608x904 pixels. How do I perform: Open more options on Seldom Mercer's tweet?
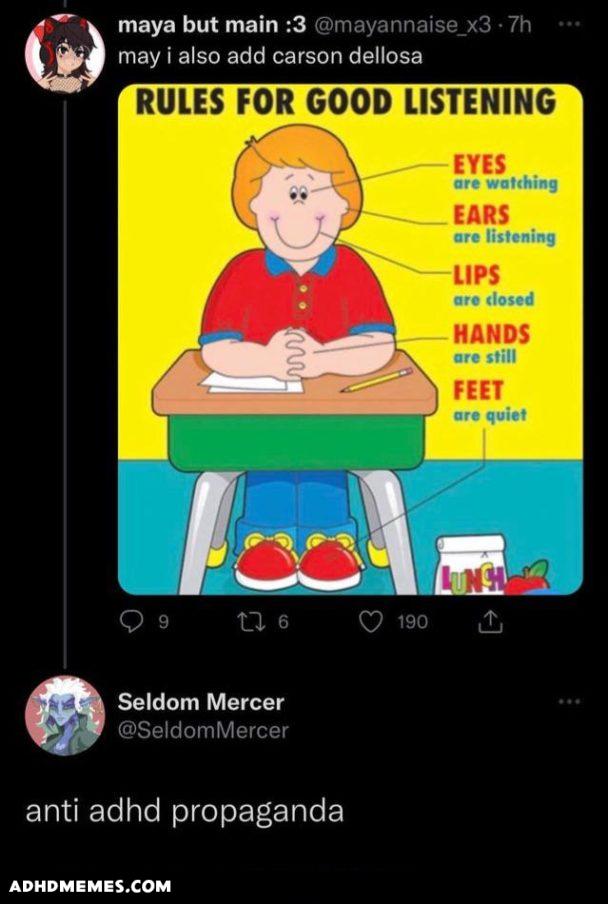click(569, 701)
